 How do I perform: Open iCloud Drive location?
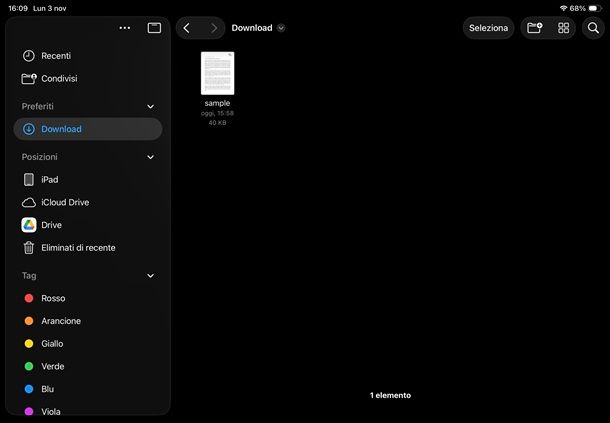coord(88,202)
